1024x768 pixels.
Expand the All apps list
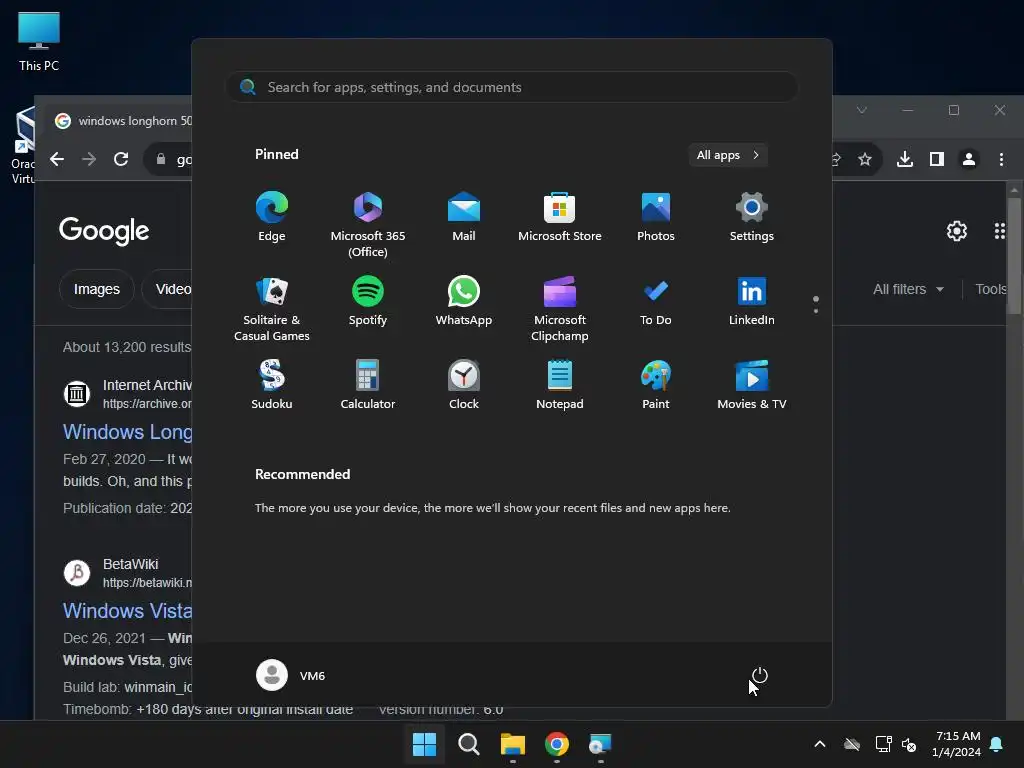(x=728, y=155)
